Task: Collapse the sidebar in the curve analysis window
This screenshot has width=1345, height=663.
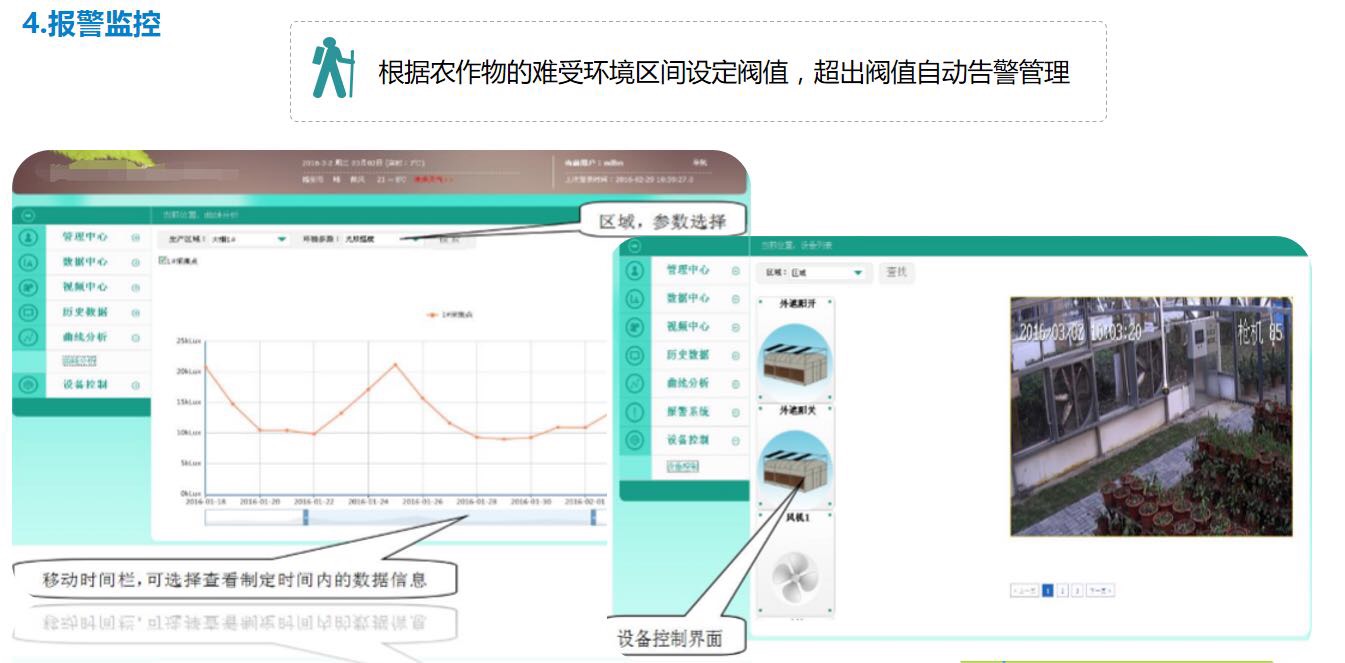Action: pos(29,216)
